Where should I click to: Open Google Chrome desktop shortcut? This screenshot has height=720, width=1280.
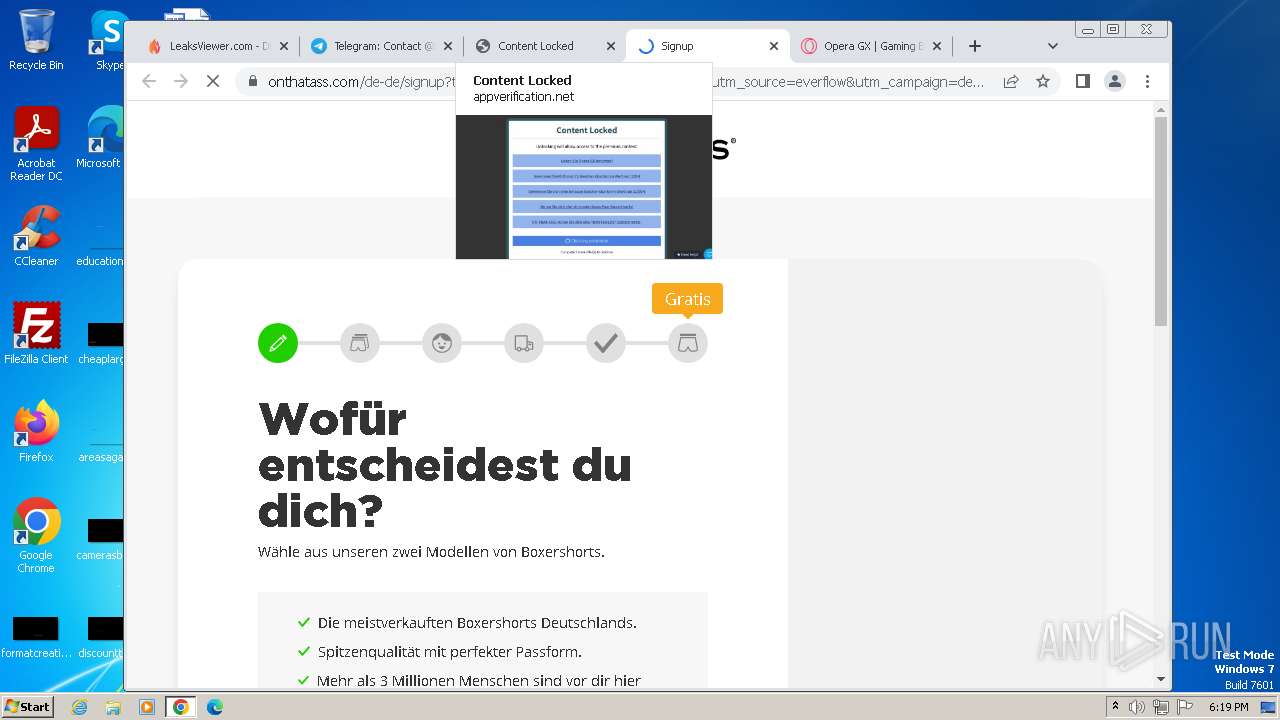pos(36,536)
